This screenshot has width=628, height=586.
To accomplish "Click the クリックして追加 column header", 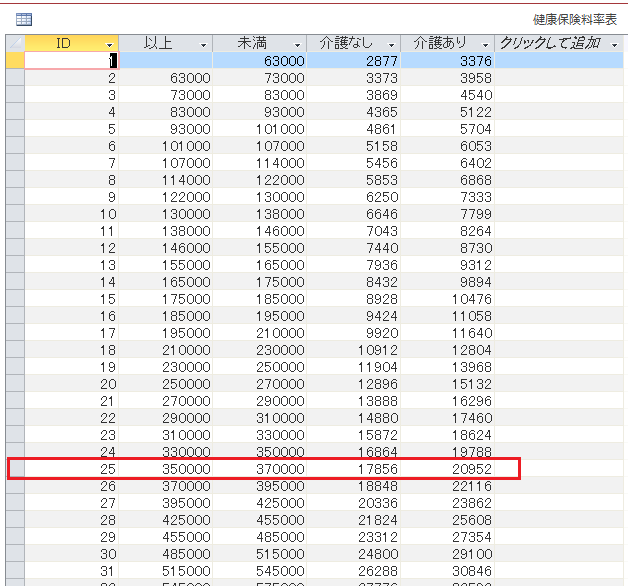I will tap(550, 43).
